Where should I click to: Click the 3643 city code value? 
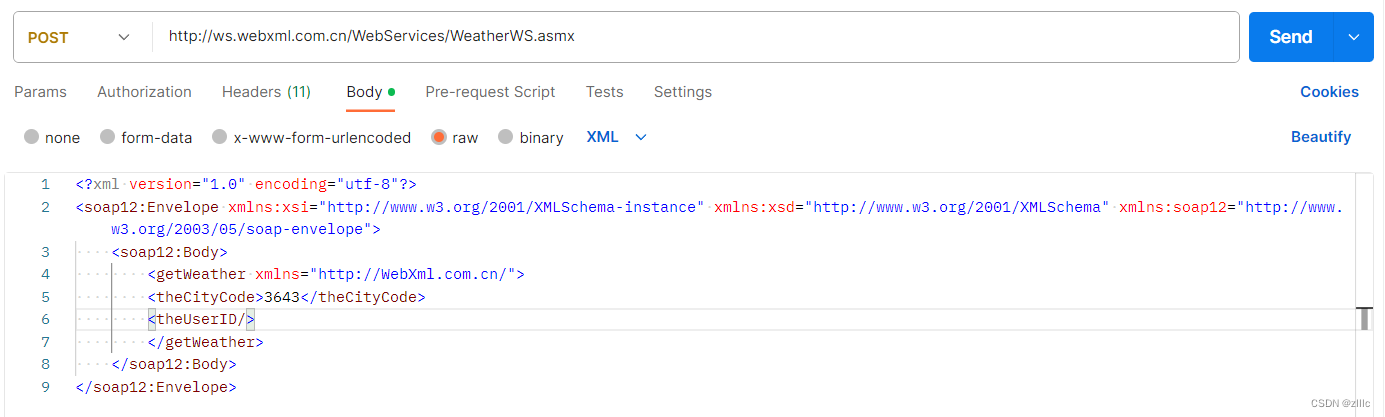281,297
